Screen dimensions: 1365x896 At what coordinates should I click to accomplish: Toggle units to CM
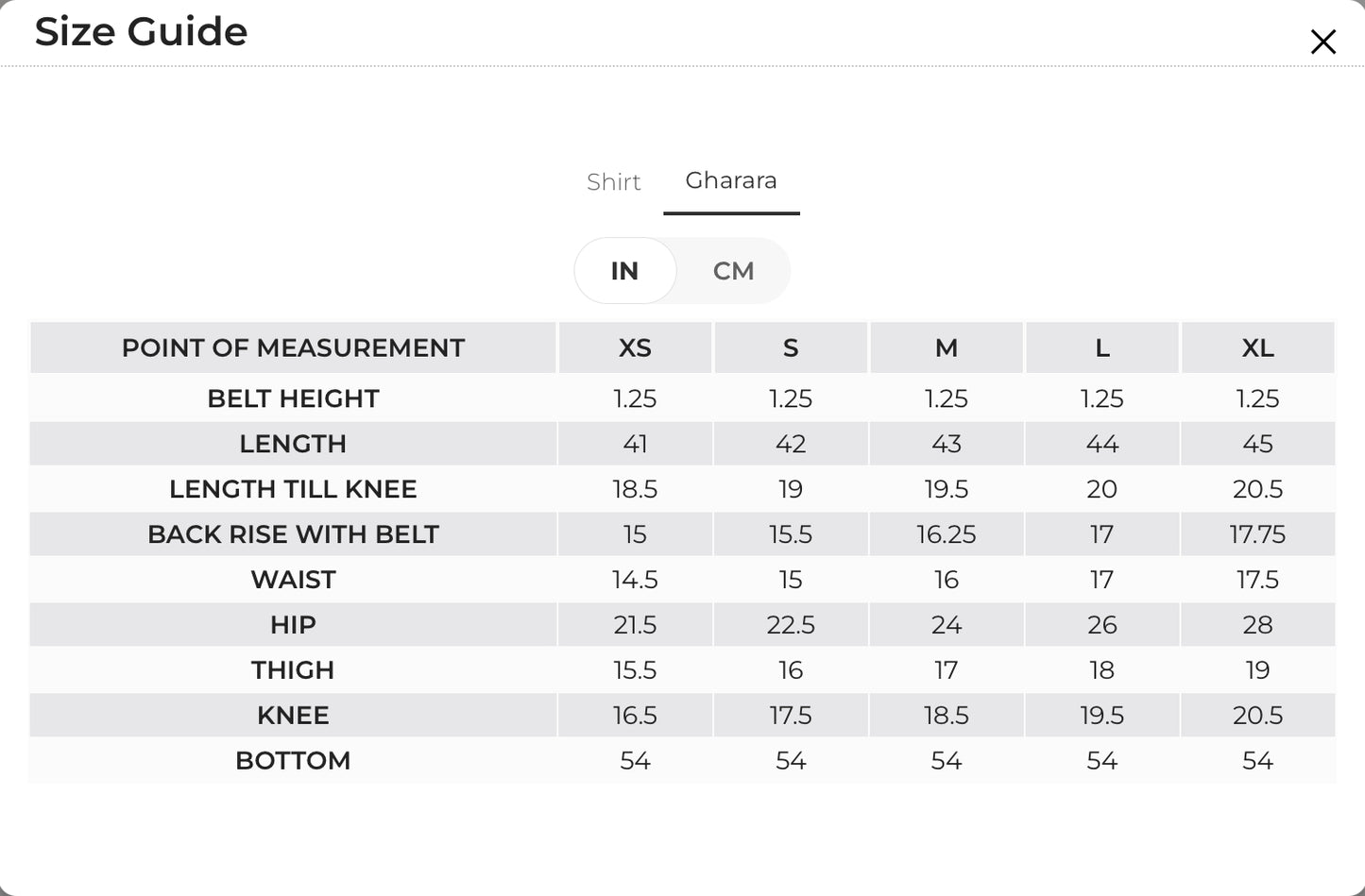[733, 271]
